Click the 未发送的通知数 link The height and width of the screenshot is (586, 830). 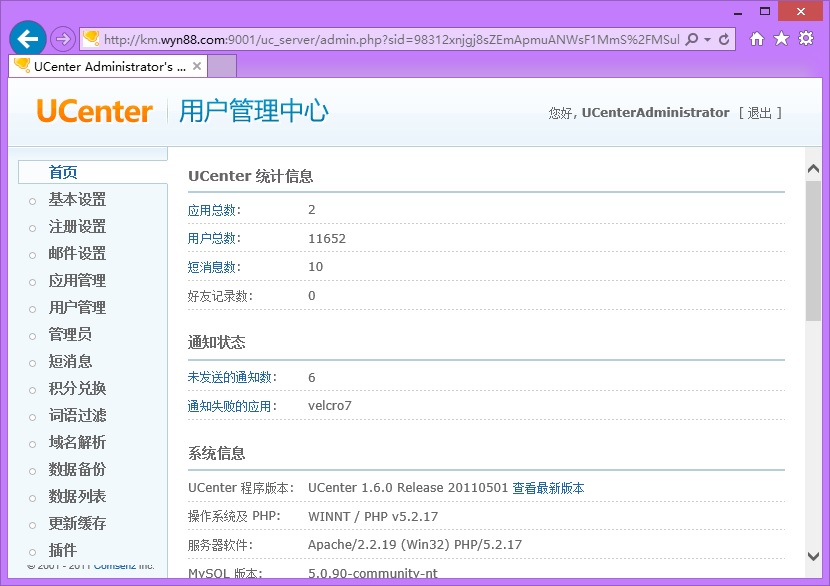coord(230,377)
